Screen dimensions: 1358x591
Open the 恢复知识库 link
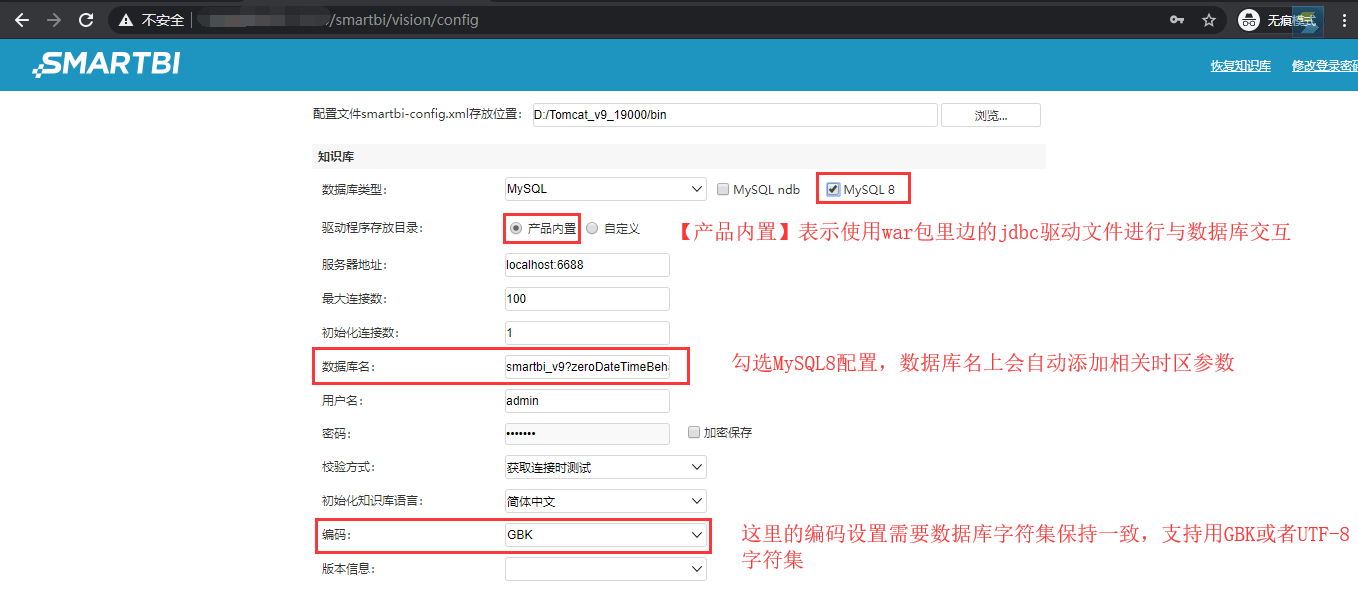point(1240,66)
